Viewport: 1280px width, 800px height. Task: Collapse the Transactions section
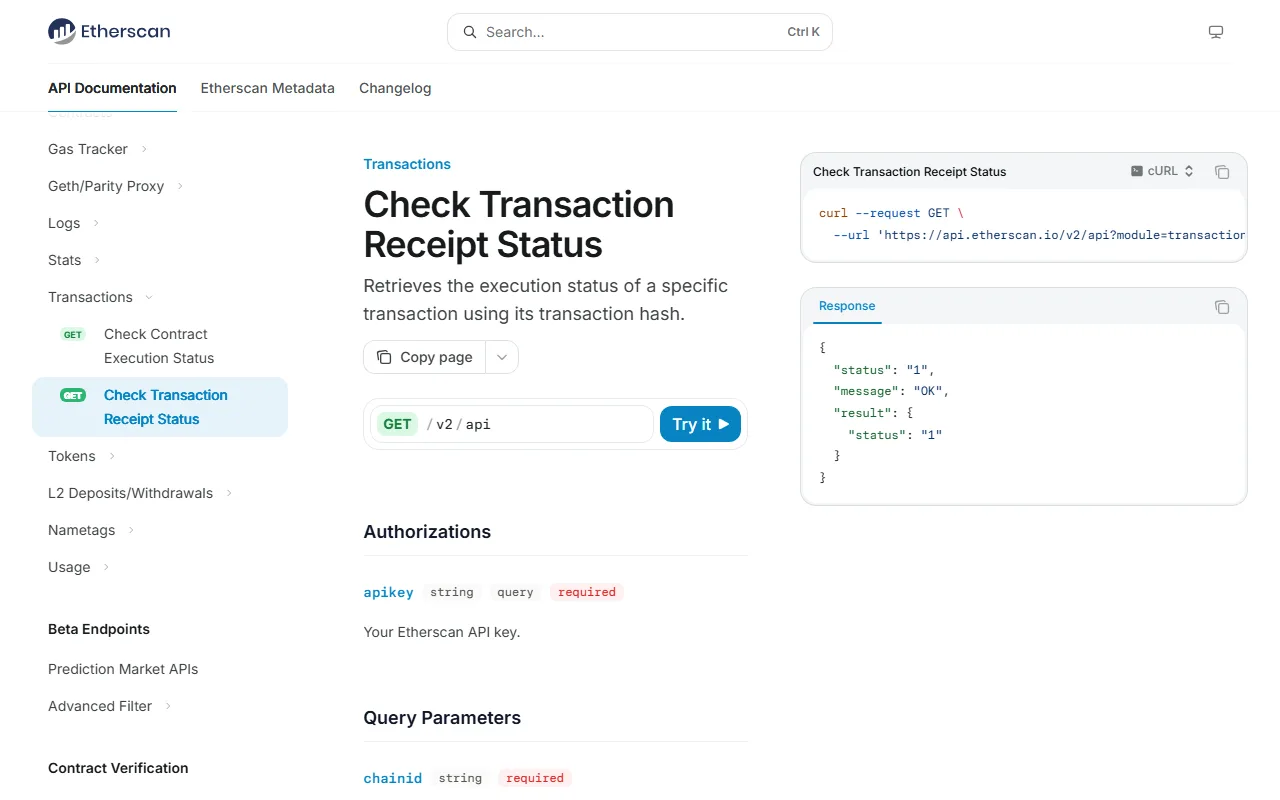tap(101, 297)
